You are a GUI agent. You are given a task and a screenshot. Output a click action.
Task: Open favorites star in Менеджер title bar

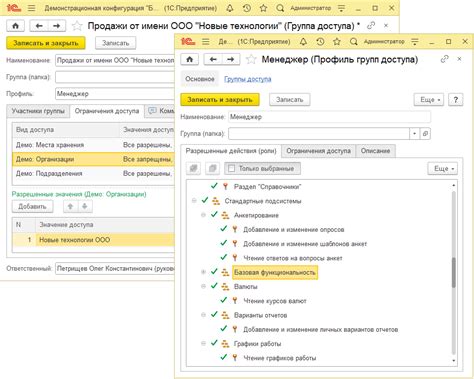(x=337, y=42)
